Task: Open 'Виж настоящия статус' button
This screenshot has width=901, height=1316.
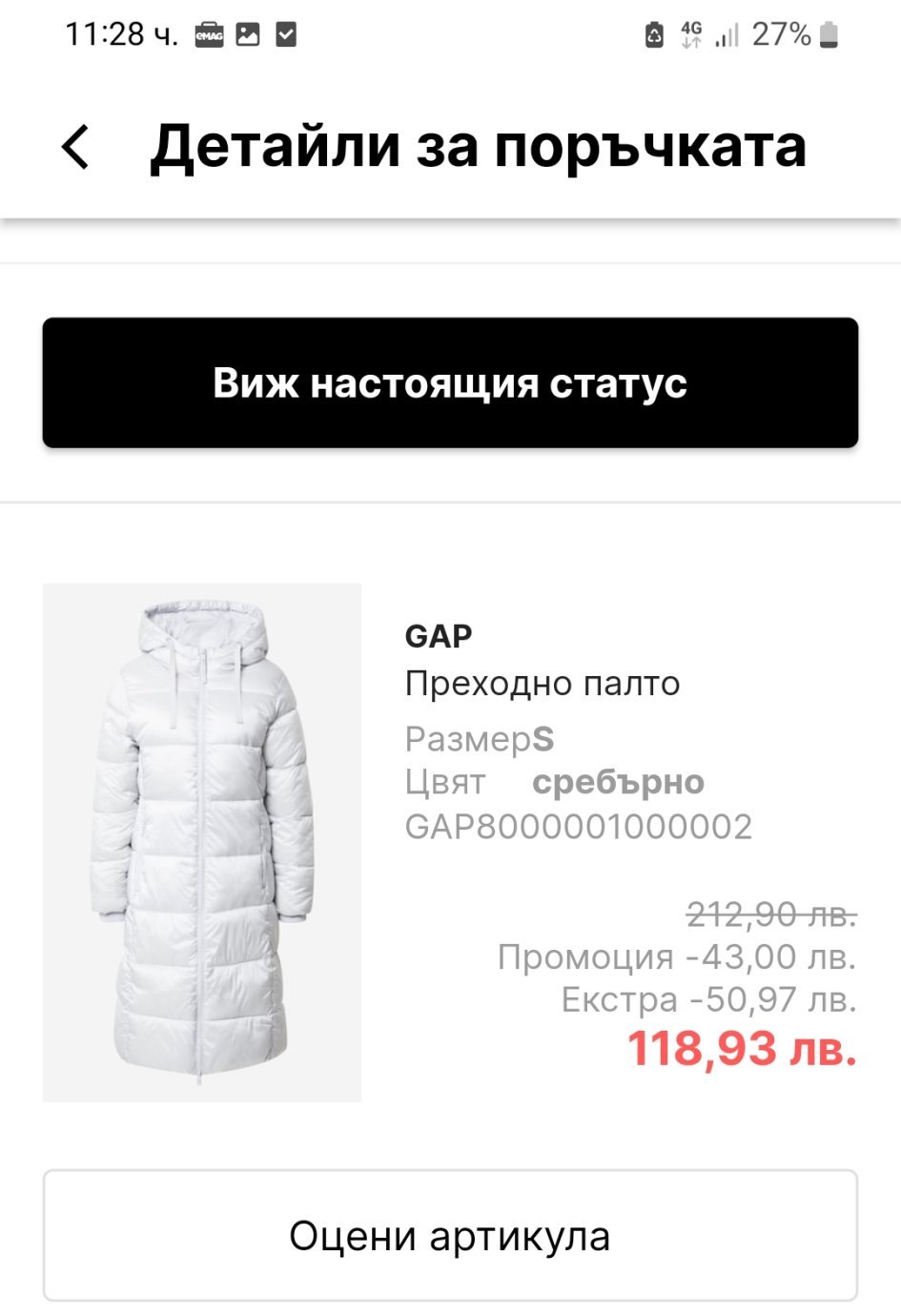Action: (x=450, y=382)
